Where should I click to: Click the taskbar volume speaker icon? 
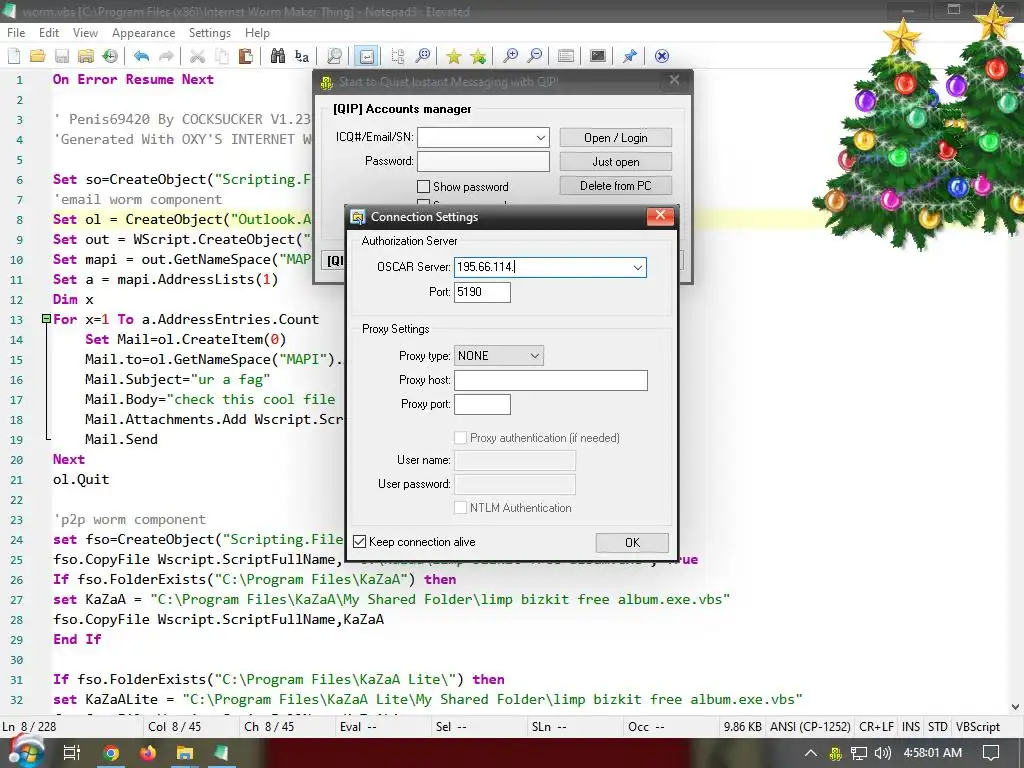(882, 754)
